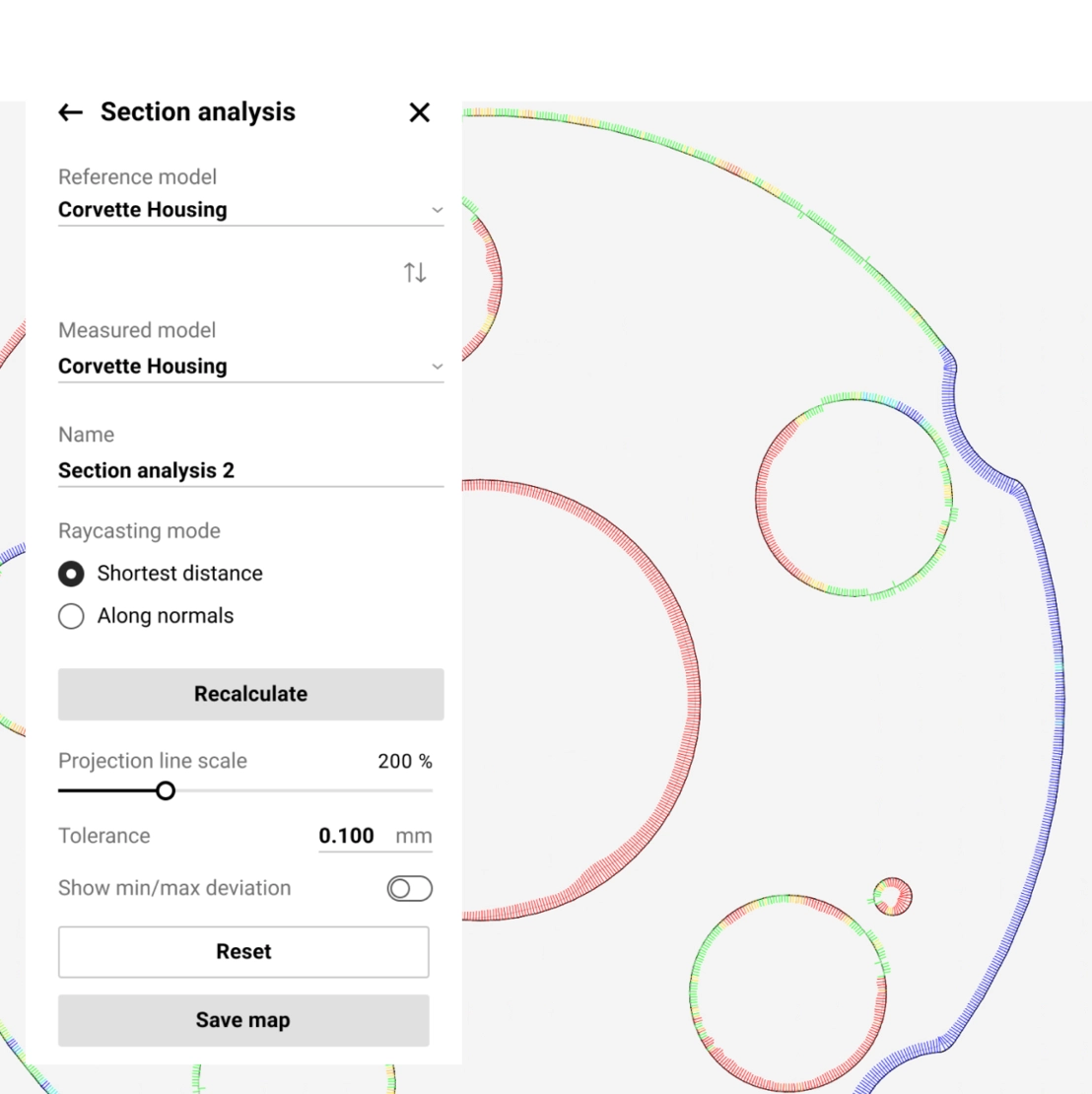Click the 200 % projection scale value
This screenshot has height=1094, width=1092.
(404, 761)
